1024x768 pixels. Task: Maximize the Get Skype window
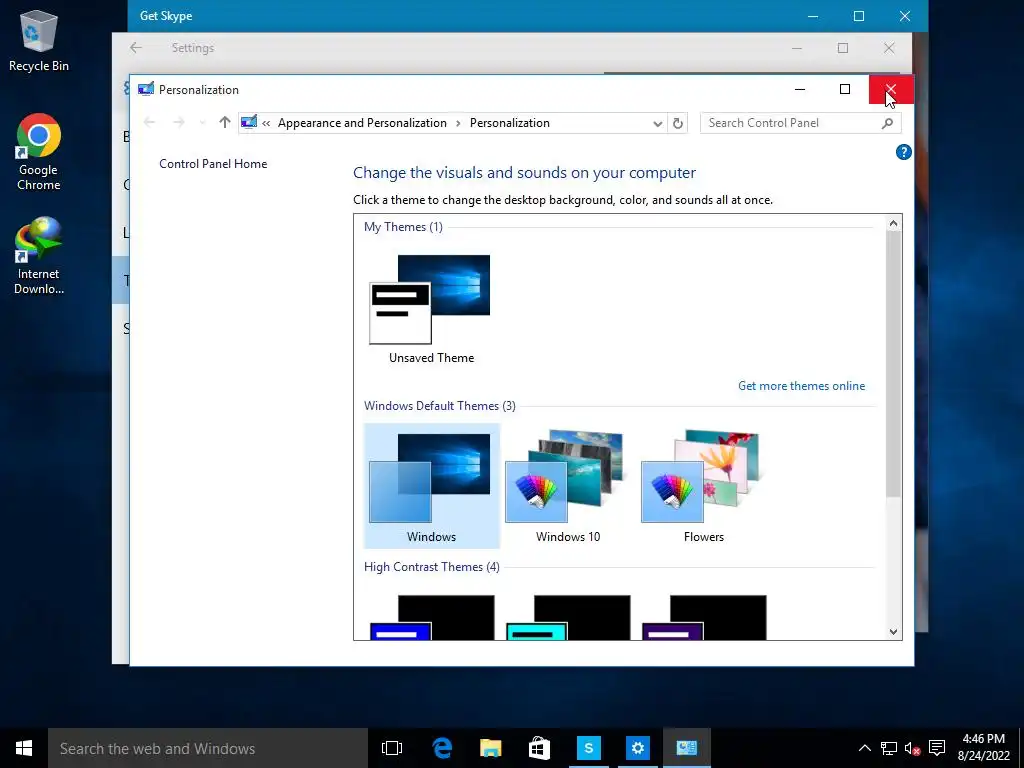(x=859, y=16)
